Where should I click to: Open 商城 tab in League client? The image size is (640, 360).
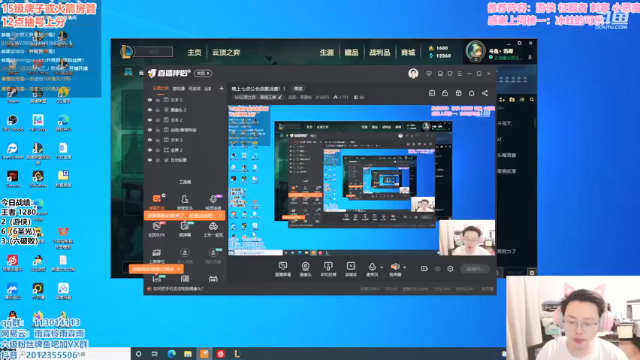(408, 52)
